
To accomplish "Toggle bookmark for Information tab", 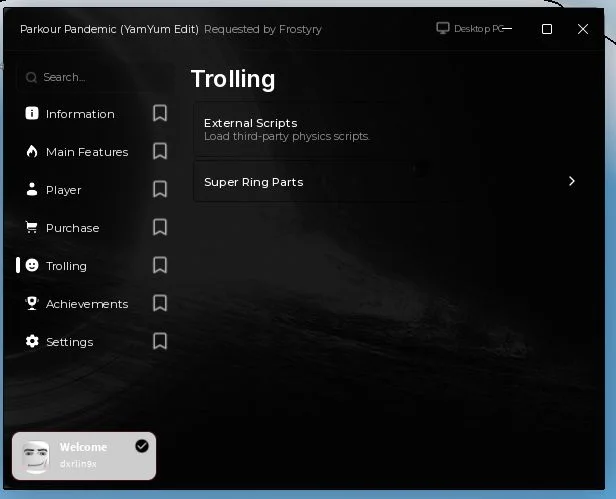I will coord(160,113).
